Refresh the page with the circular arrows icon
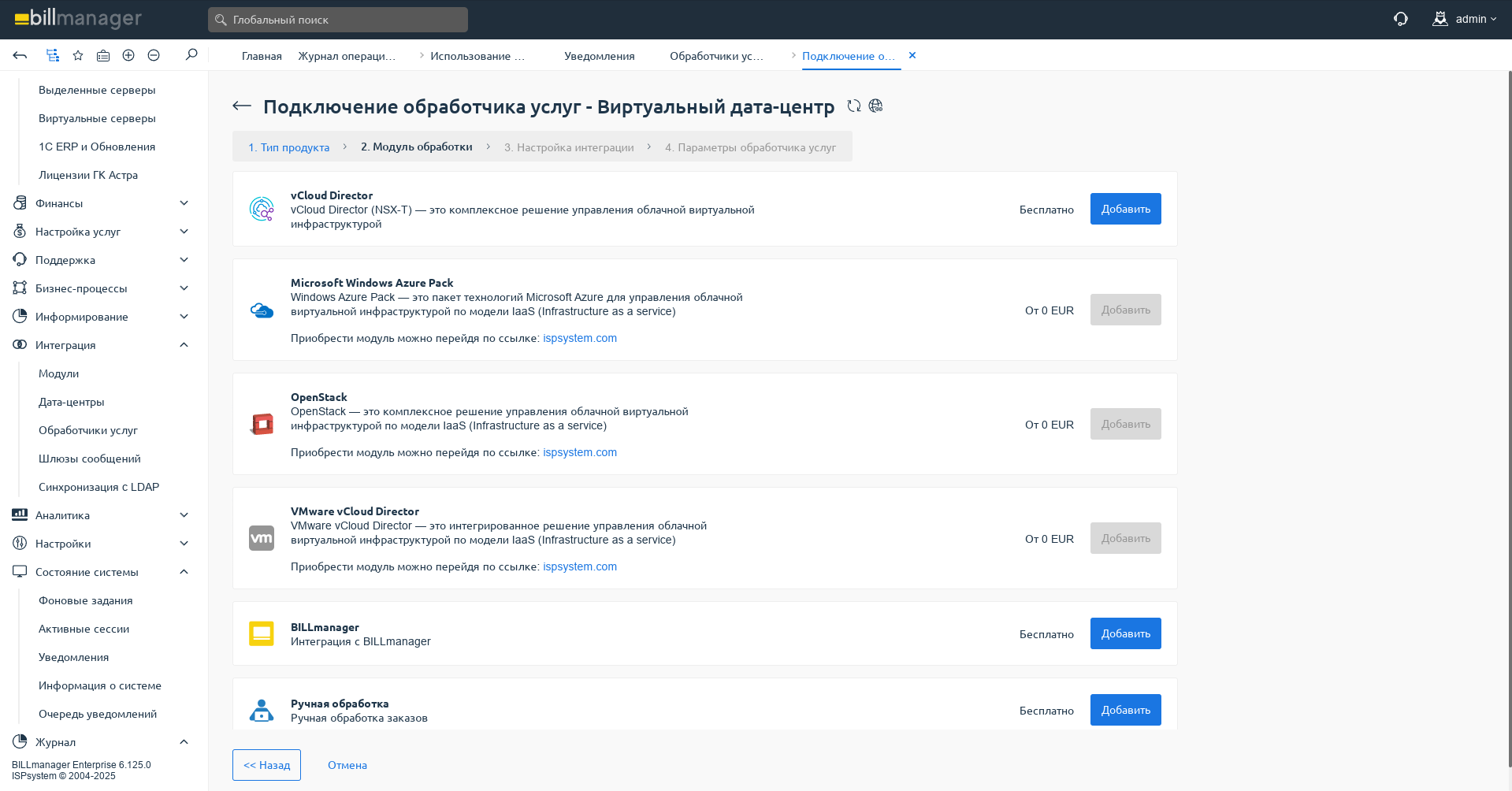 point(854,106)
